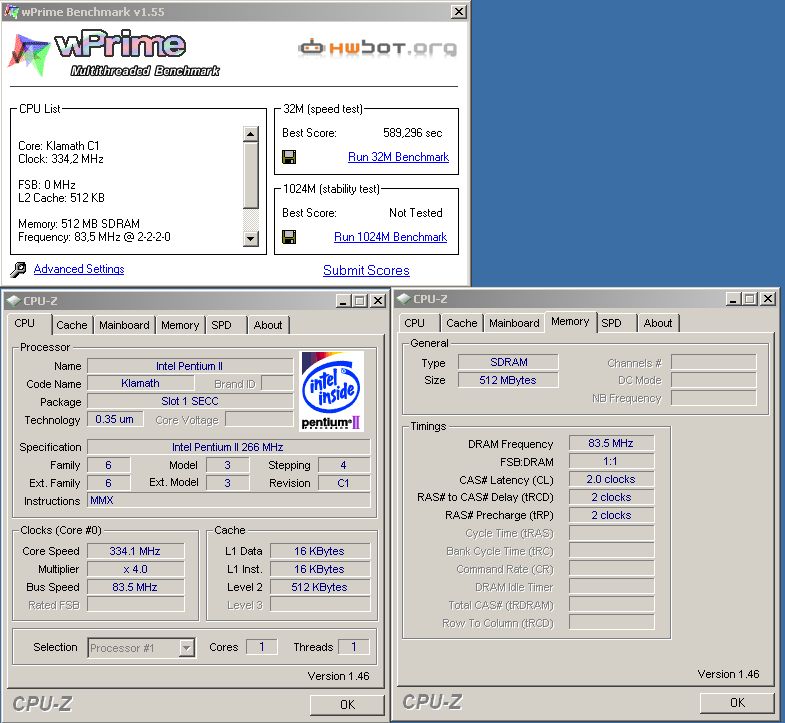Click FSB:DRAM value '1:1'
Image resolution: width=785 pixels, height=723 pixels.
pos(611,461)
